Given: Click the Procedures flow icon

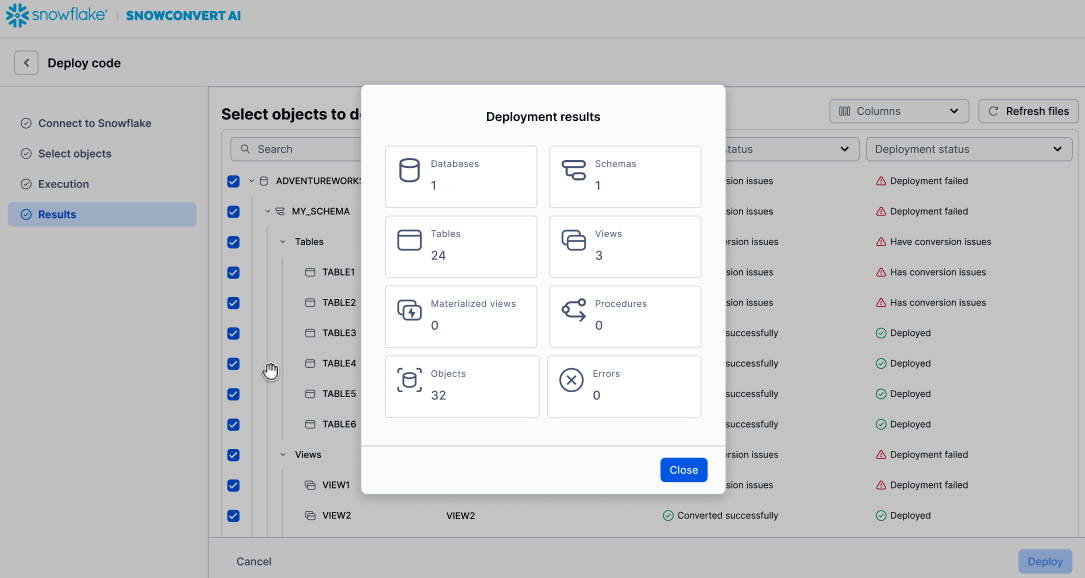Looking at the screenshot, I should click(x=573, y=310).
